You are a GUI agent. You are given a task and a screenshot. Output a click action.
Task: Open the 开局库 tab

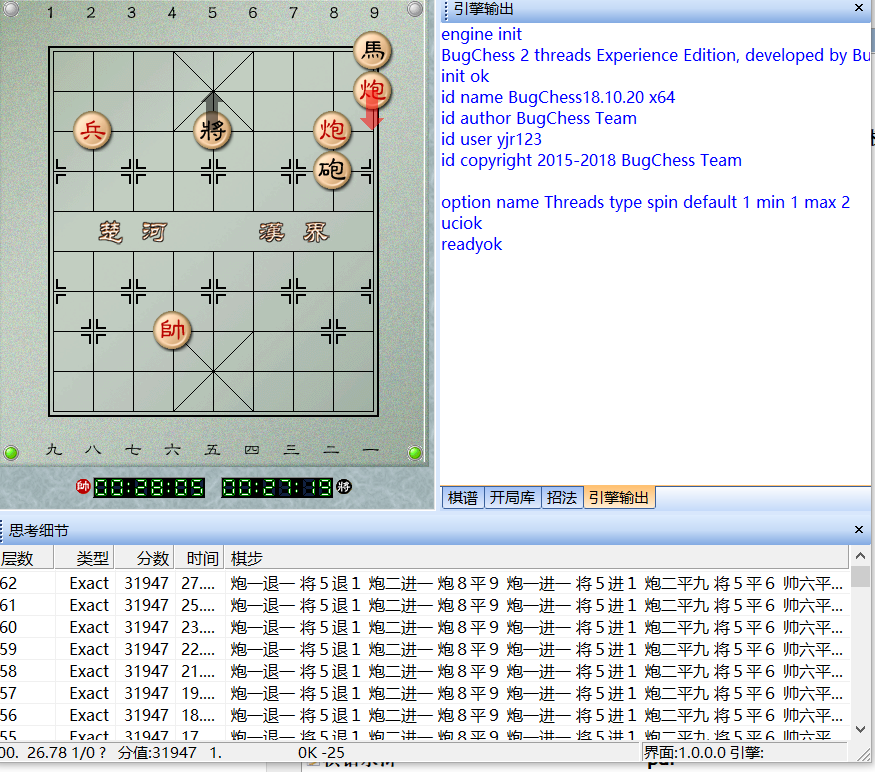click(x=512, y=497)
